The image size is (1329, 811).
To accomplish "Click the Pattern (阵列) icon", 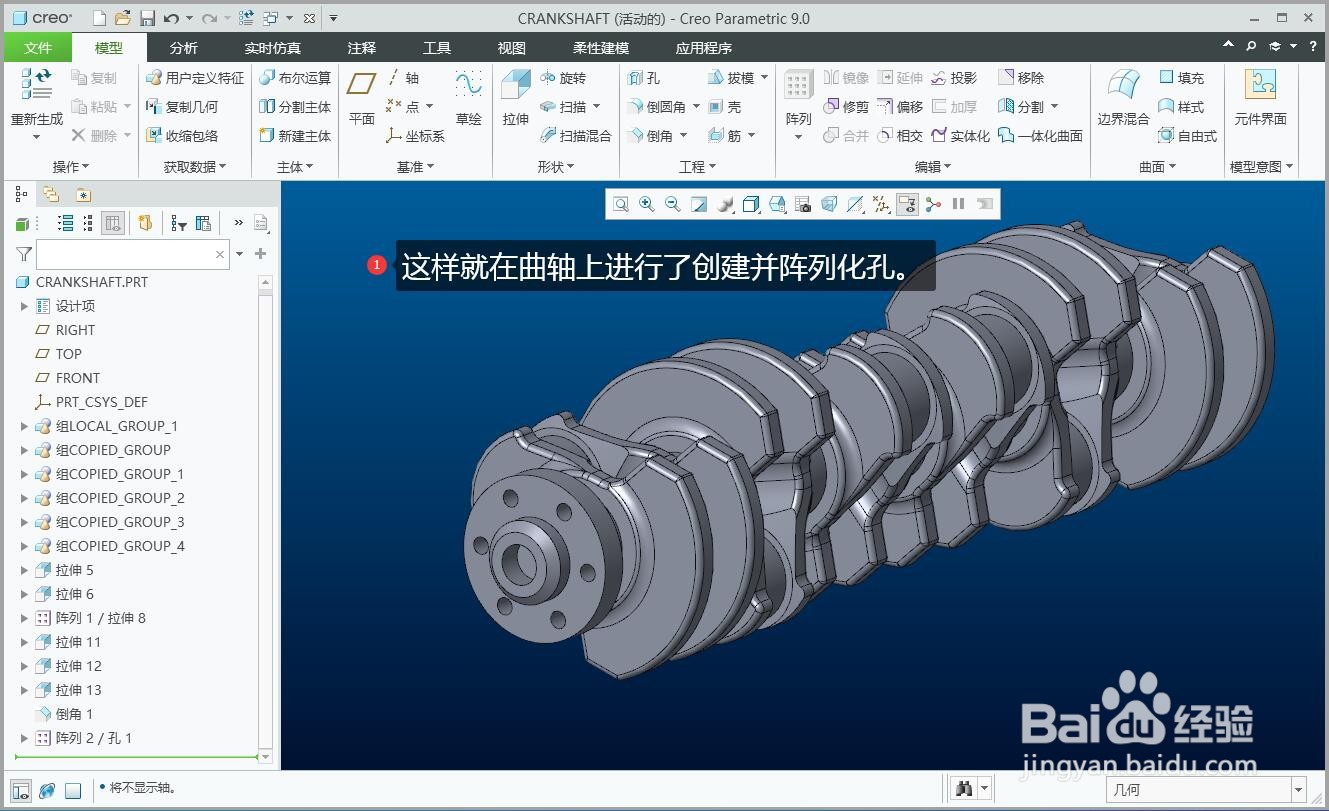I will 798,85.
